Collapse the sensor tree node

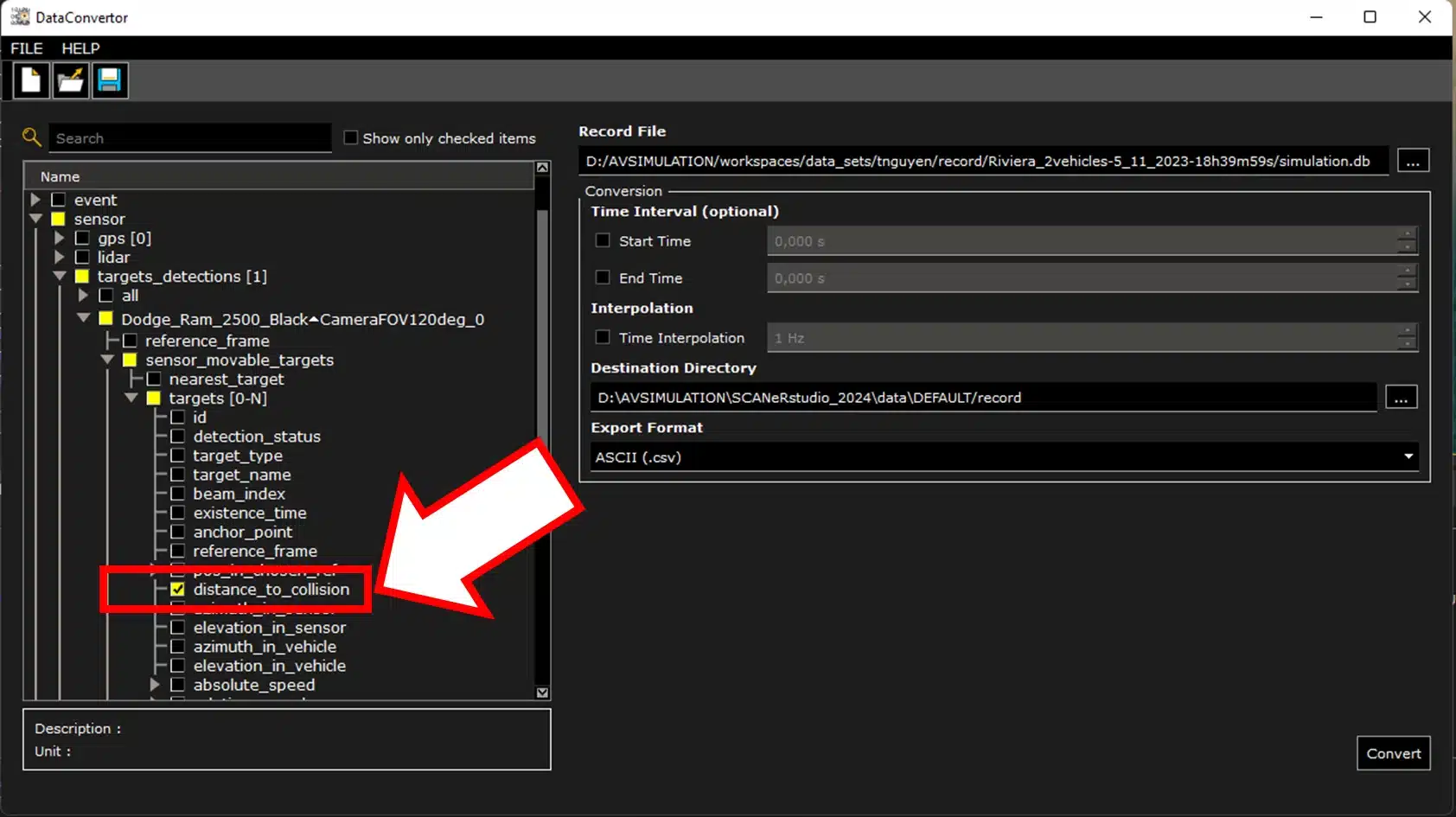[35, 219]
